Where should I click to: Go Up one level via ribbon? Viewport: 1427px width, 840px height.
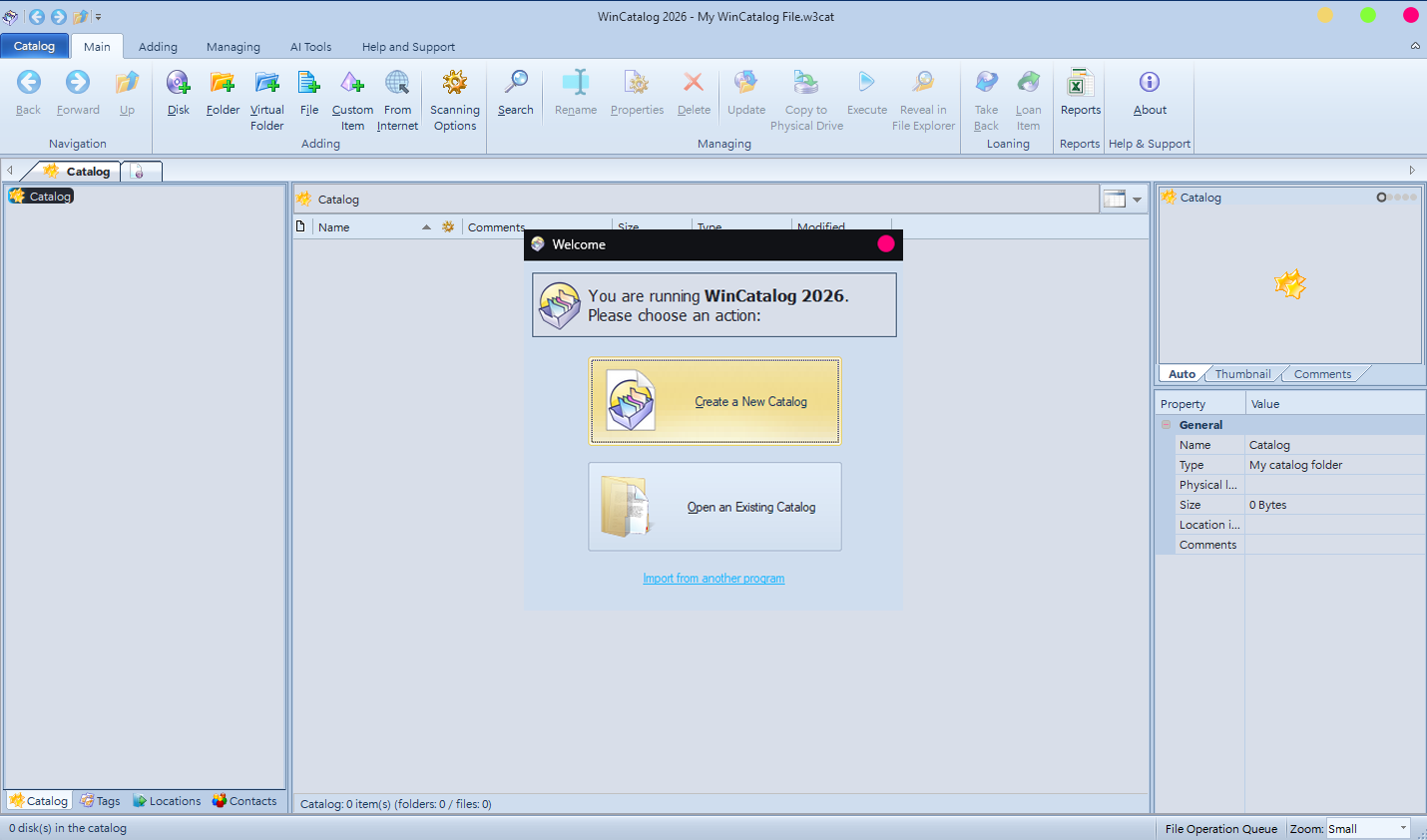coord(127,93)
